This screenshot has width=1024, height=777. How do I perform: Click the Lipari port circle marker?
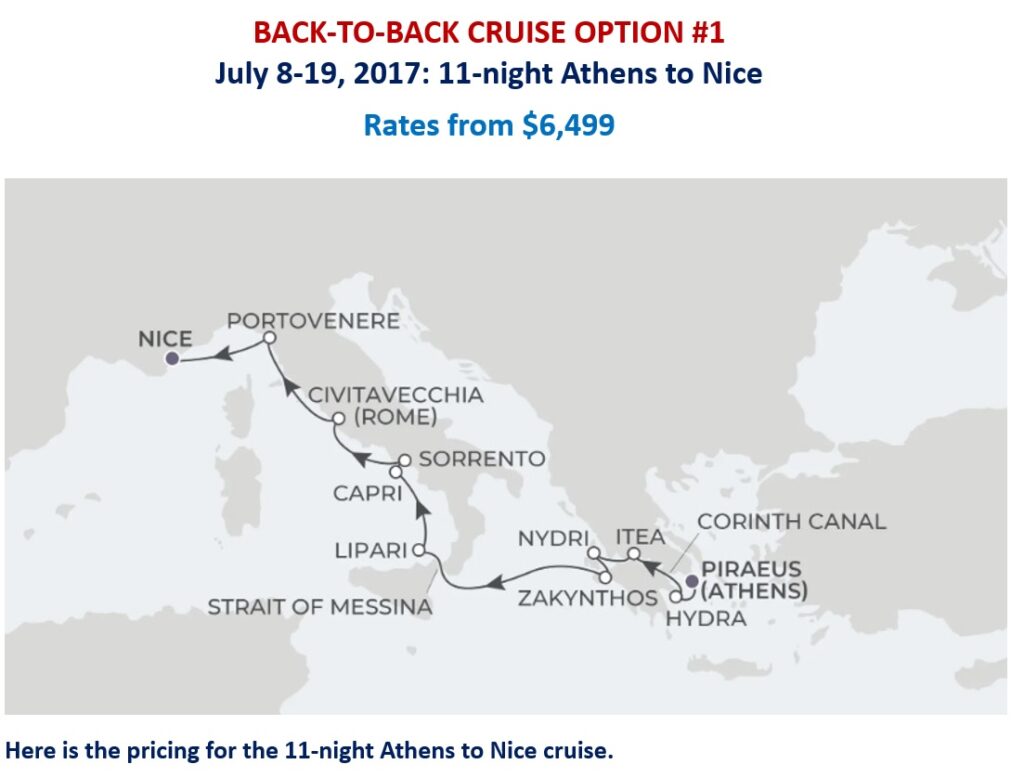(420, 551)
